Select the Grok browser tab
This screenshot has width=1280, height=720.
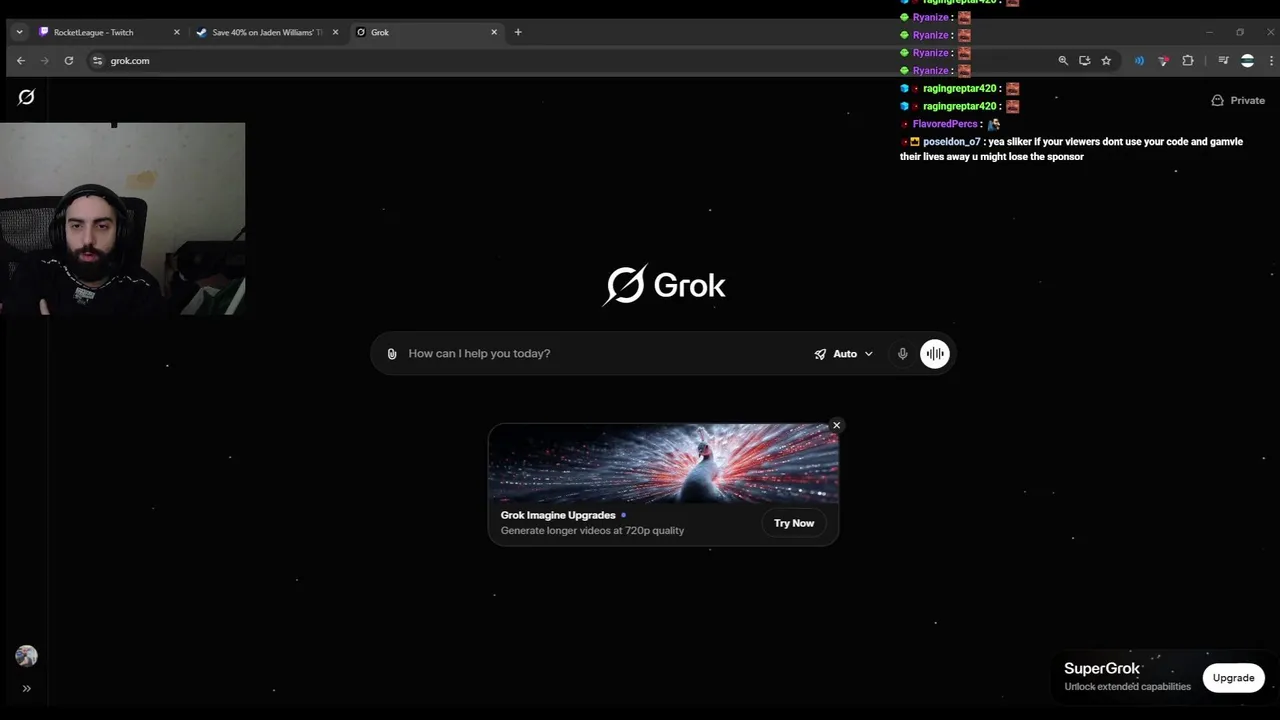coord(427,32)
